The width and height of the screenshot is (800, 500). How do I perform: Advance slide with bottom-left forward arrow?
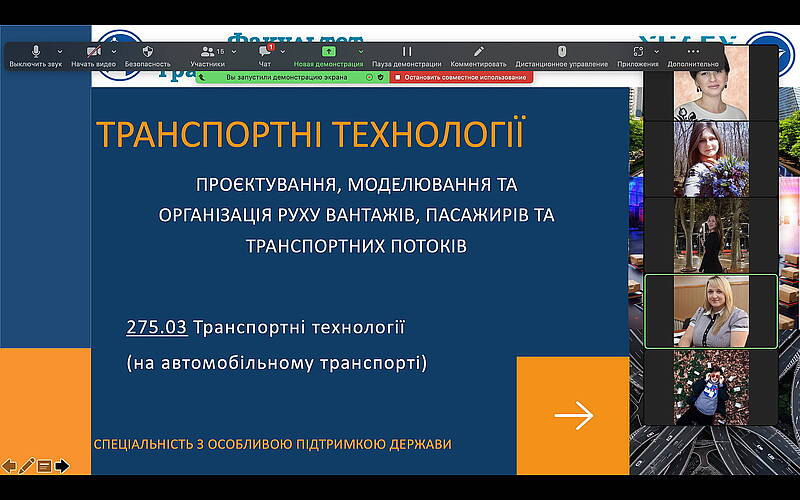pos(62,466)
